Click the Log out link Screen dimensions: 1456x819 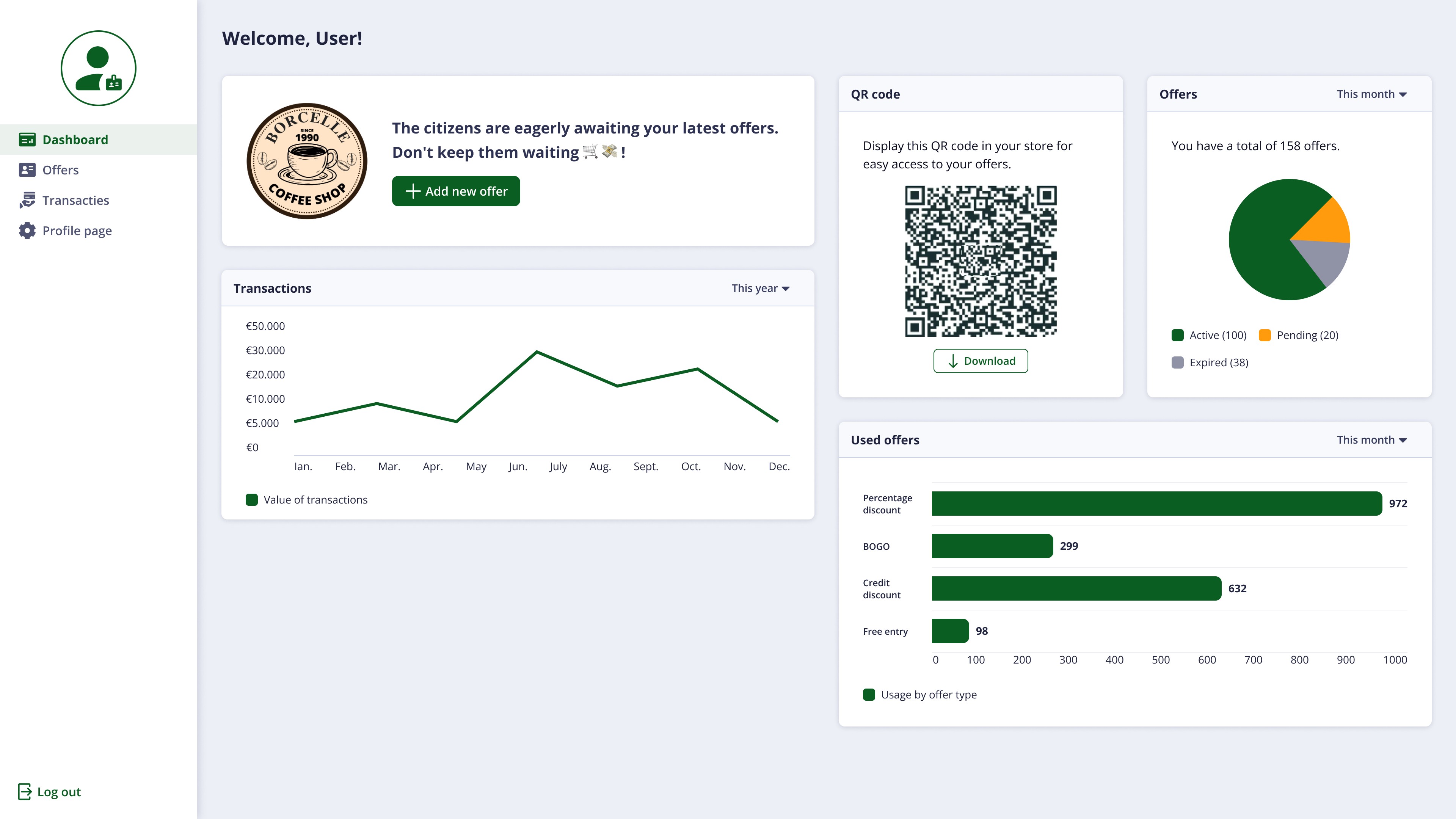(x=59, y=792)
